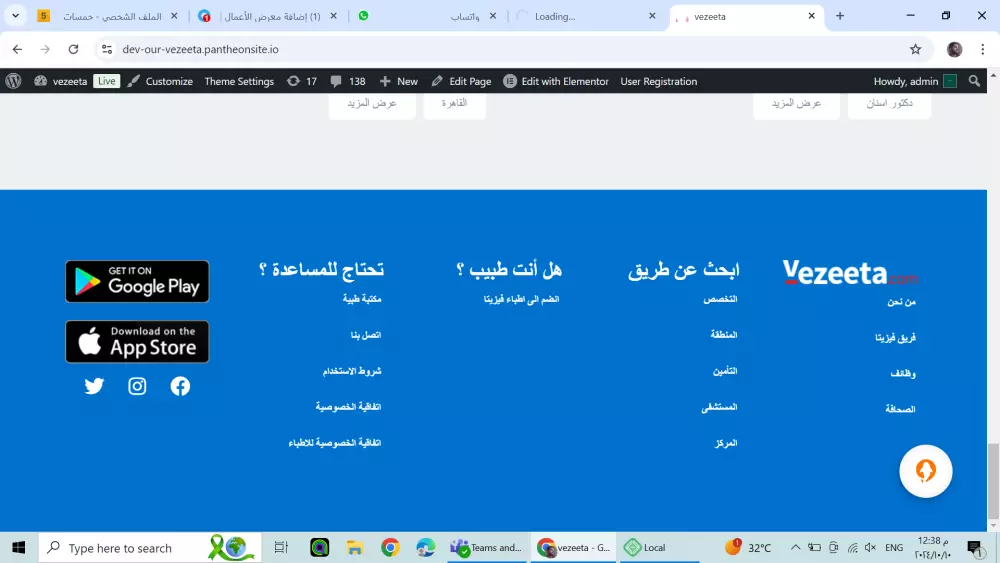Click the orange floating chat button
The width and height of the screenshot is (1000, 563).
click(925, 471)
